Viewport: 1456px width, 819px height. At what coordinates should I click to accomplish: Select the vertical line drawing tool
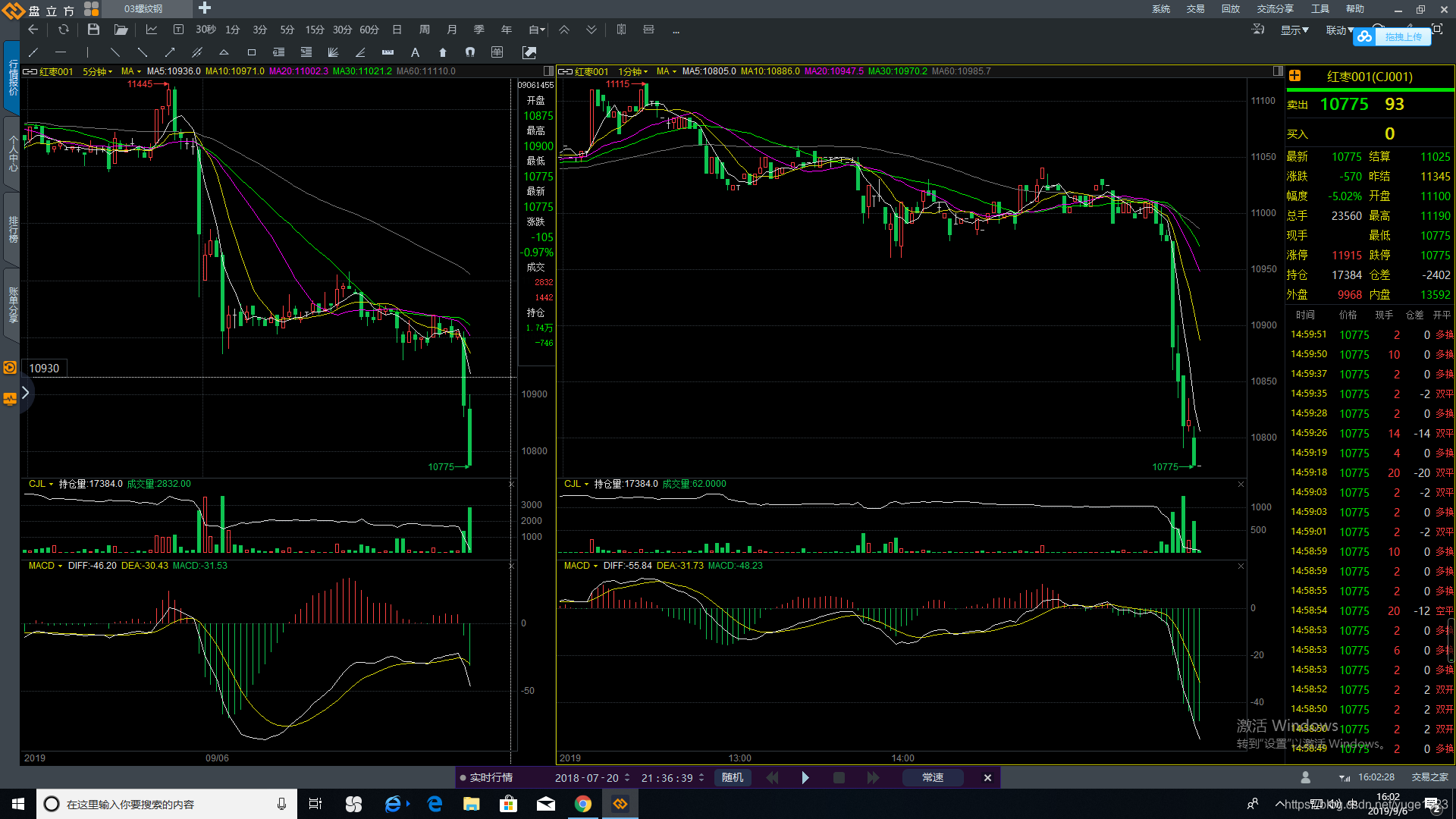click(88, 52)
